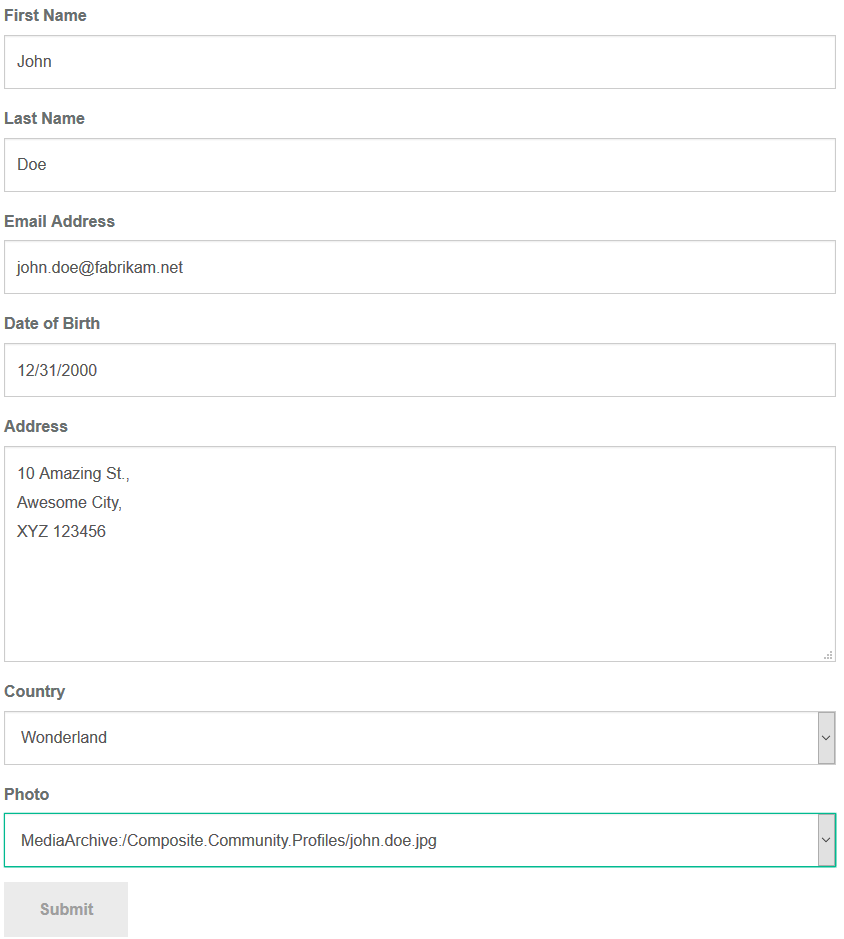Screen dimensions: 844x939
Task: Click the 'Last Name' label
Action: [x=44, y=119]
